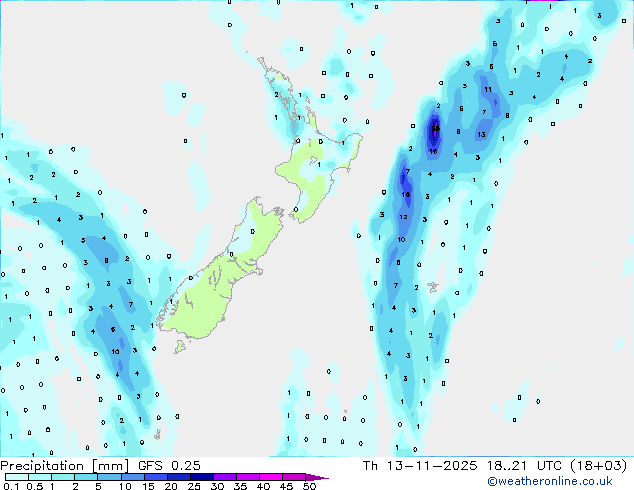Open the weatheronline.co.uk copyright link
Image resolution: width=634 pixels, height=490 pixels.
pyautogui.click(x=550, y=481)
